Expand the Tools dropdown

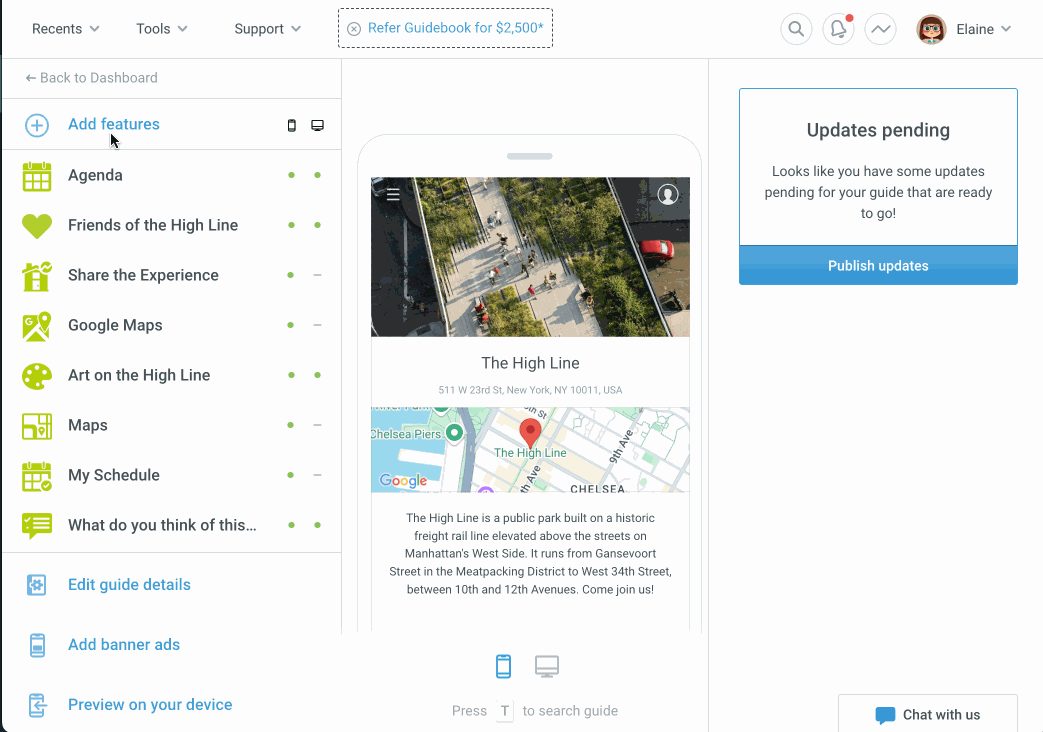coord(162,29)
